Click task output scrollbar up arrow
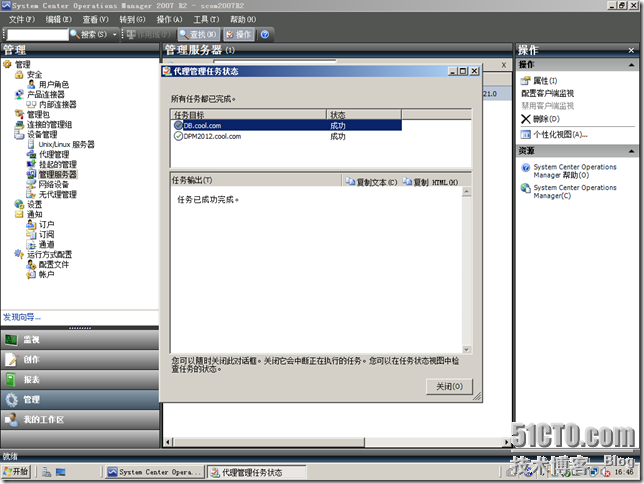 [467, 192]
